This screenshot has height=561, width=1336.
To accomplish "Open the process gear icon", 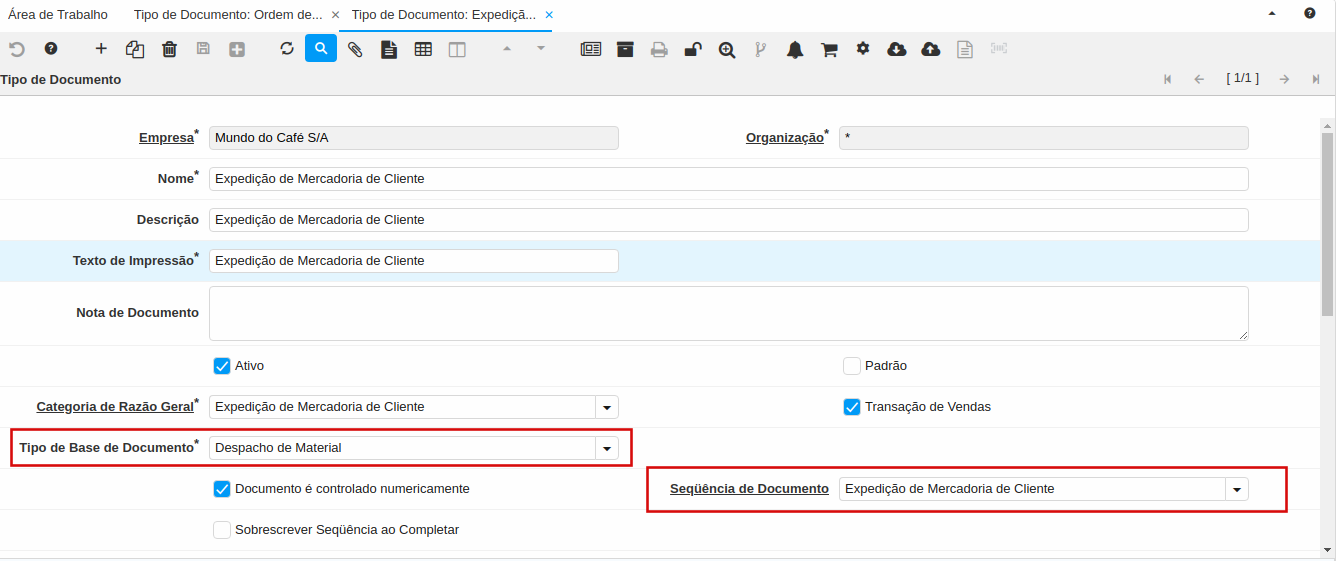I will (x=863, y=48).
